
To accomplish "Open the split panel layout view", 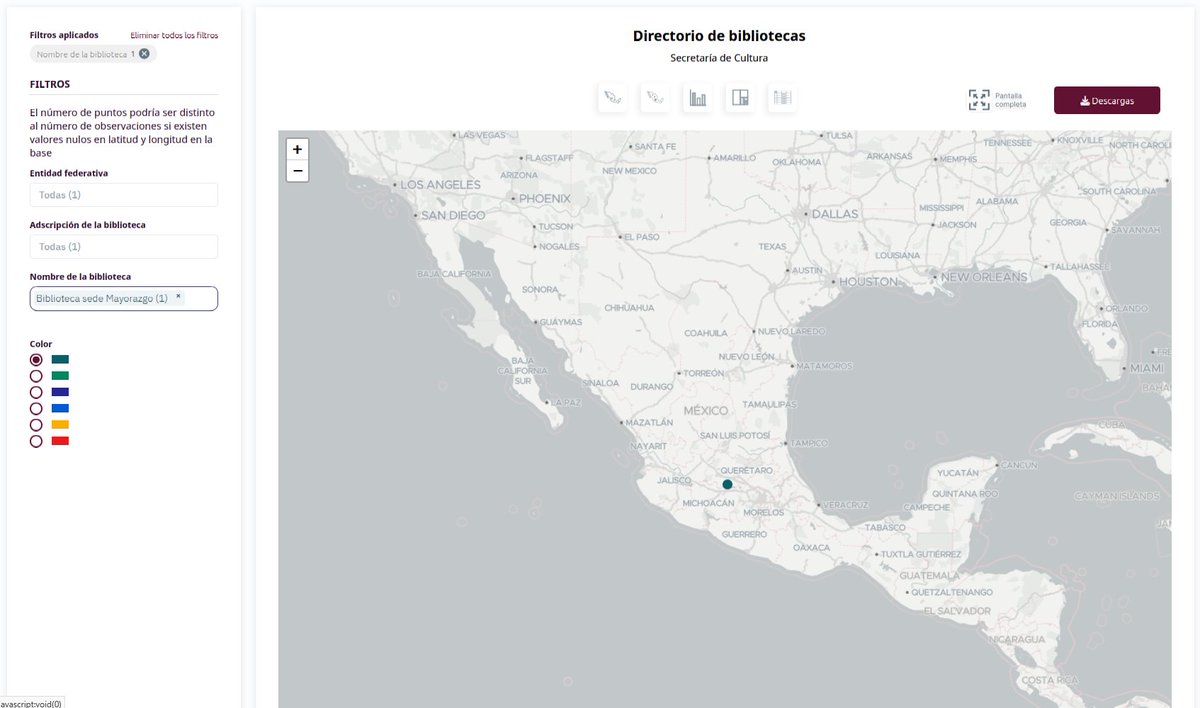I will (739, 97).
